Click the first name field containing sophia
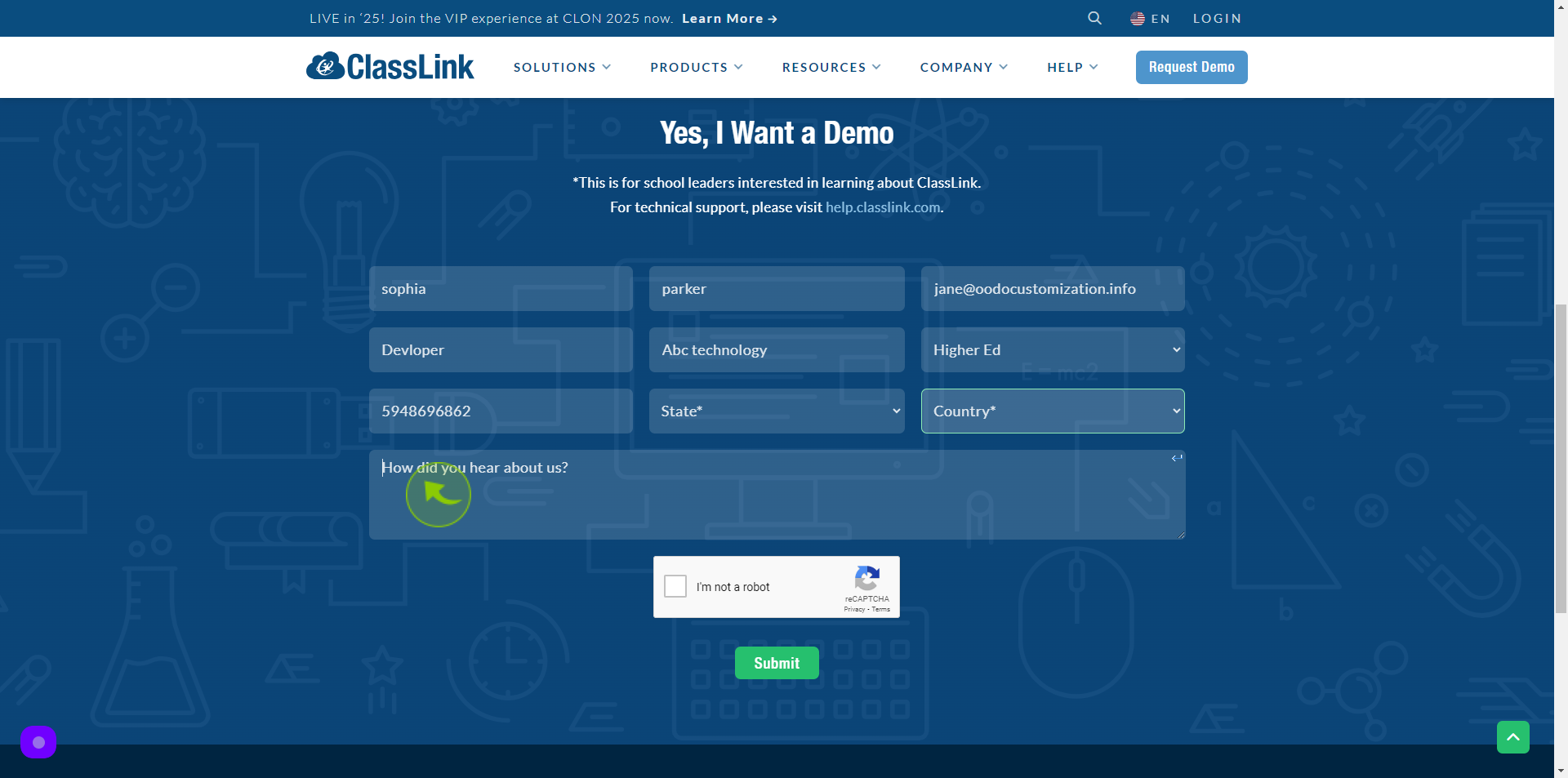 pos(501,288)
